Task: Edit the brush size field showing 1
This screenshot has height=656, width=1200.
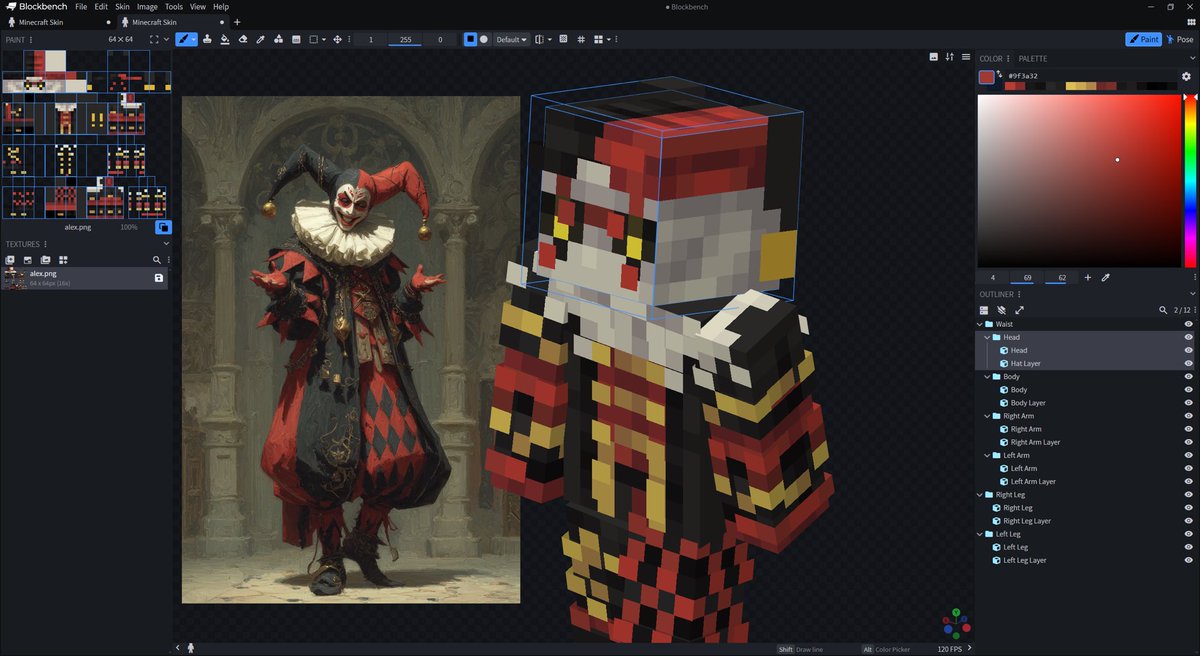Action: (x=371, y=39)
